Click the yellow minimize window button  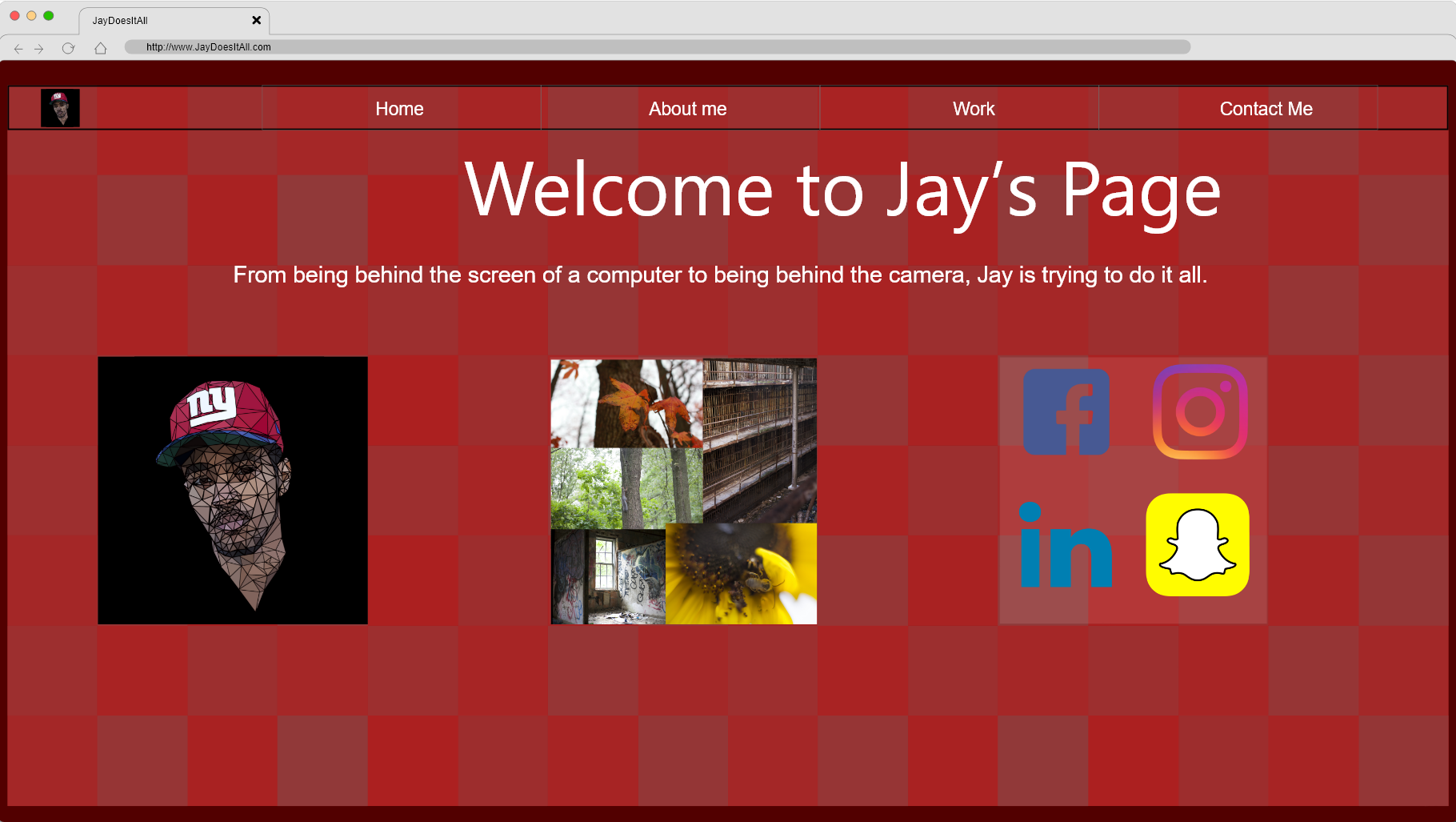(x=31, y=16)
